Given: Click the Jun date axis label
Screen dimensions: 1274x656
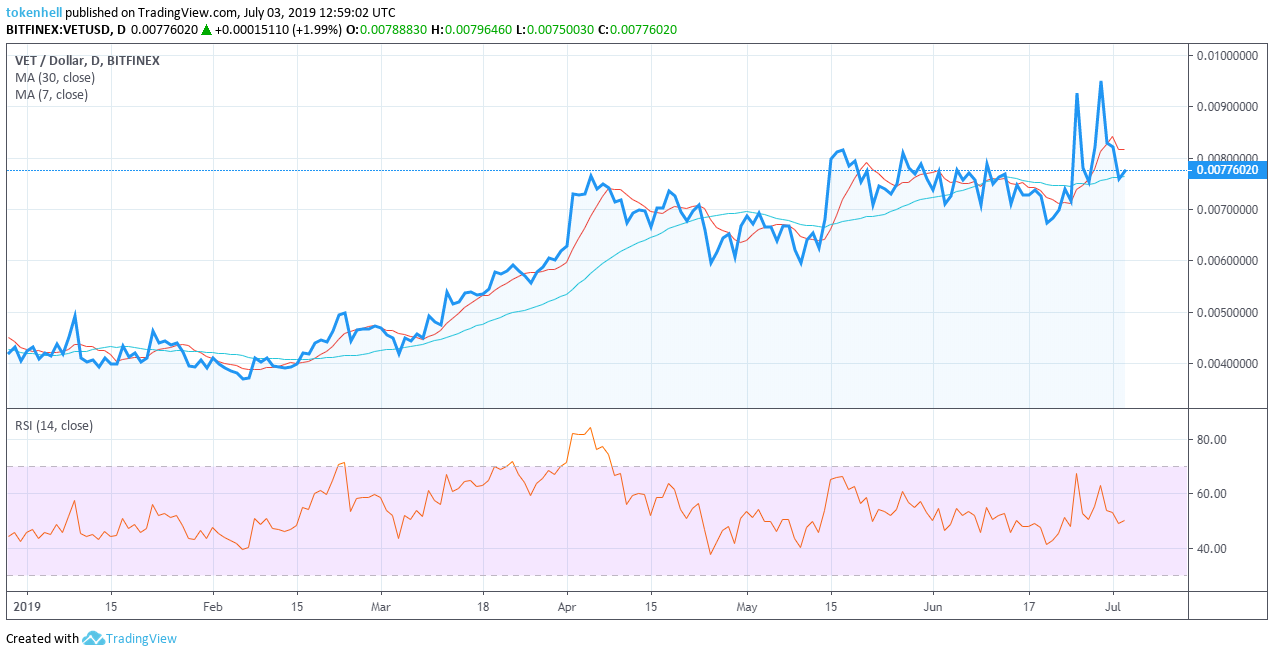Looking at the screenshot, I should (x=933, y=606).
